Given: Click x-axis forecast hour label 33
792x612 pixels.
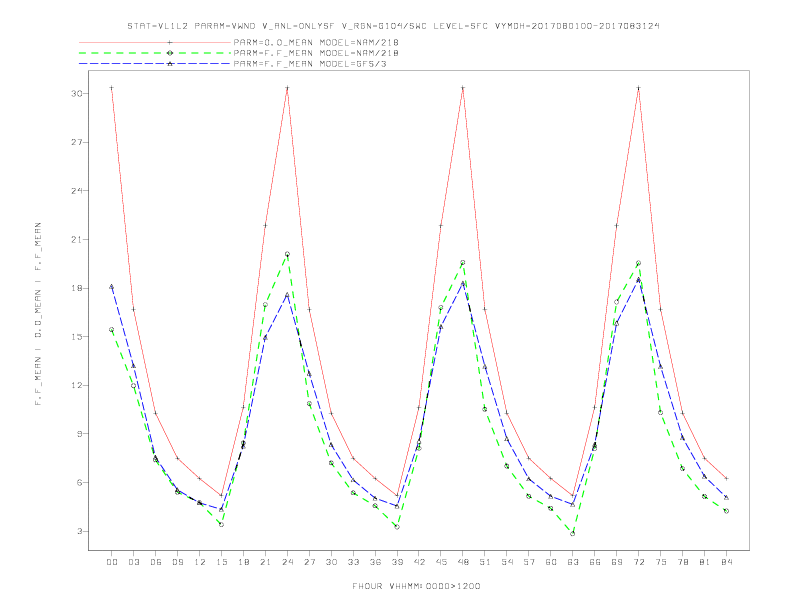Looking at the screenshot, I should 353,562.
